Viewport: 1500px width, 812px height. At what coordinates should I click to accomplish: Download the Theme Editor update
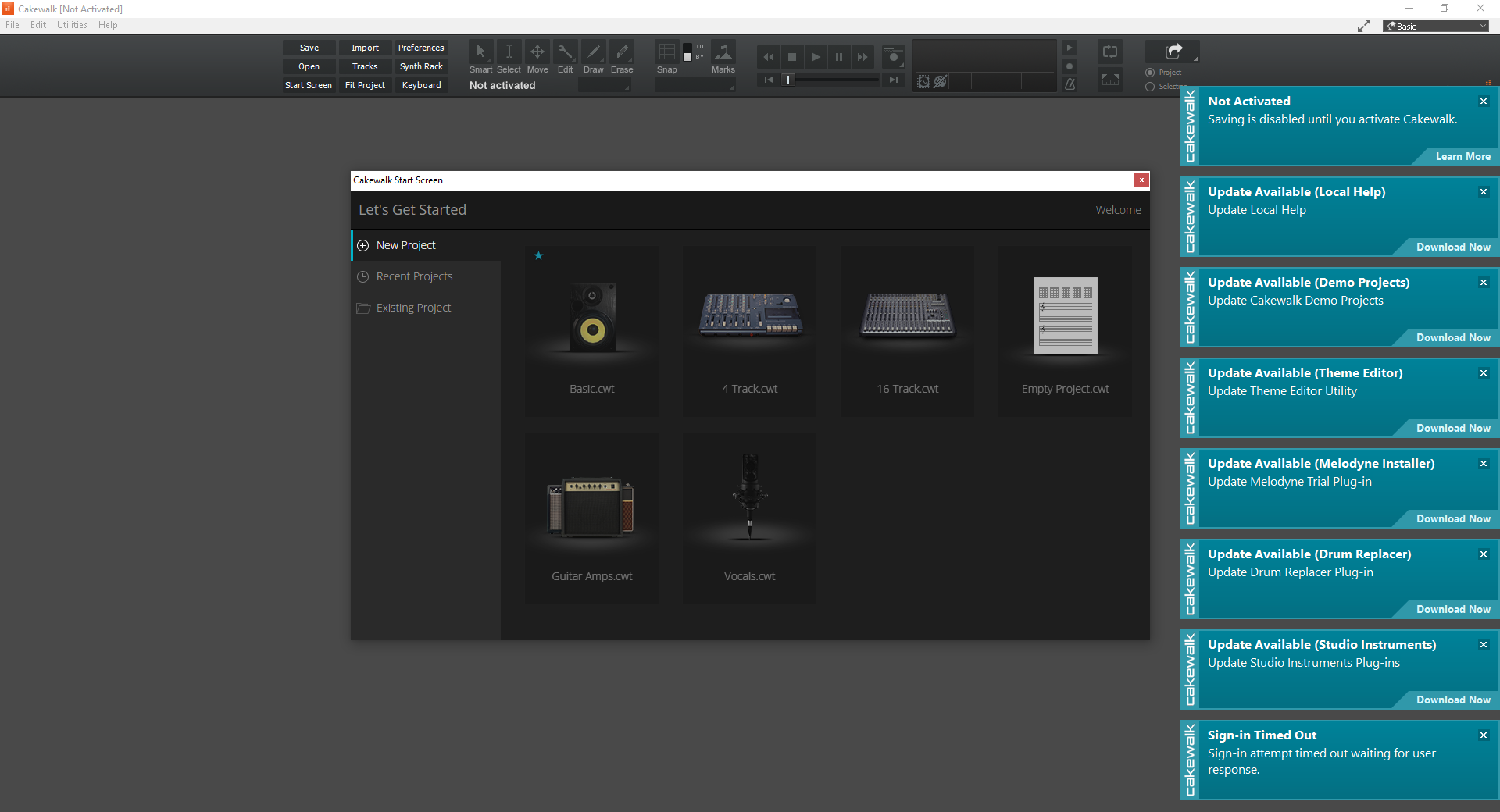1453,429
